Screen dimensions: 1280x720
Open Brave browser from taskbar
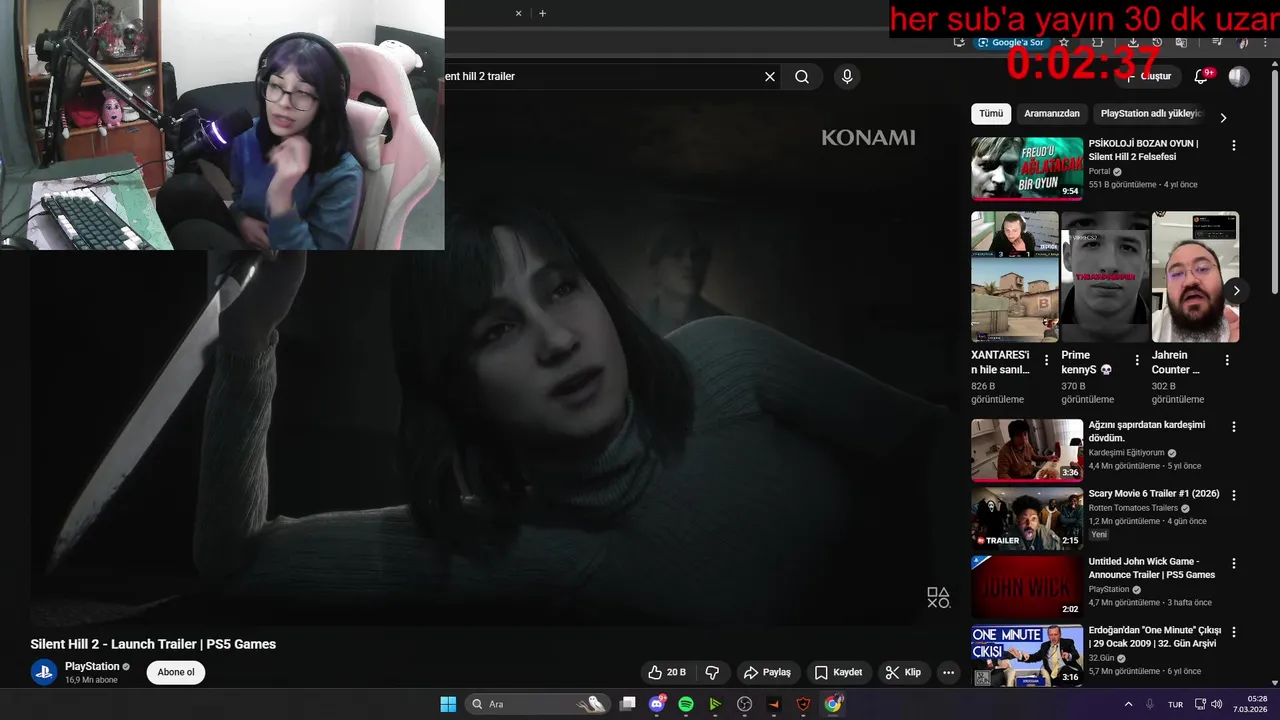(803, 704)
